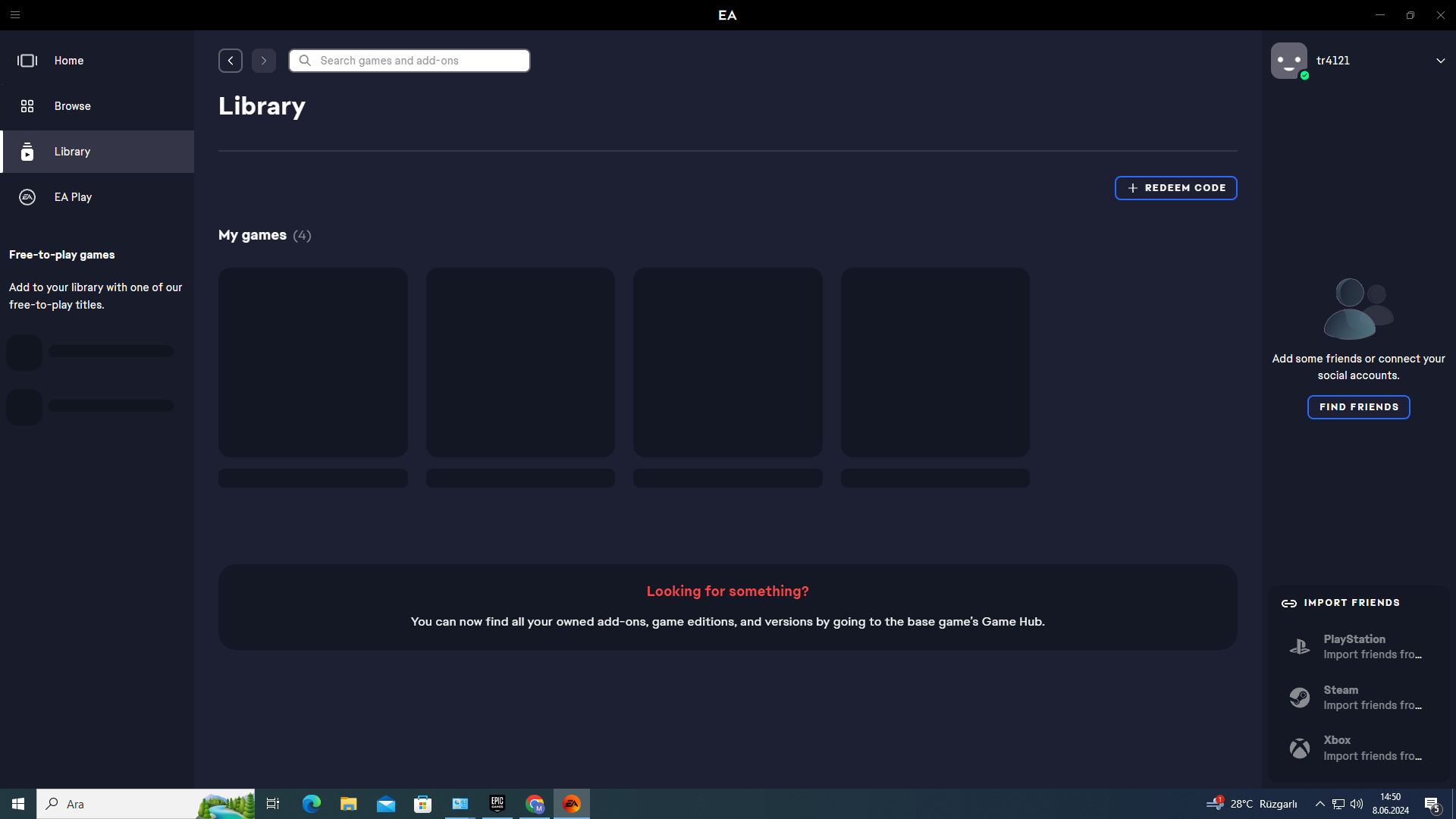Viewport: 1456px width, 819px height.
Task: Import friends from Xbox
Action: click(1359, 748)
